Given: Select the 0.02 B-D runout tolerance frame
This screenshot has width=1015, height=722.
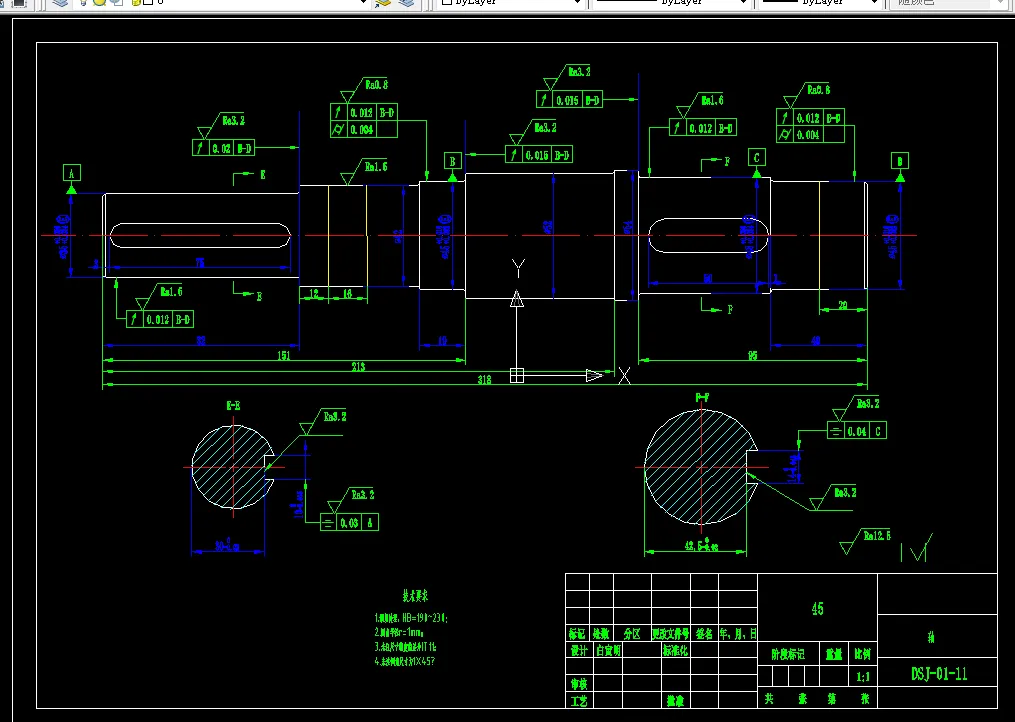Looking at the screenshot, I should point(223,148).
